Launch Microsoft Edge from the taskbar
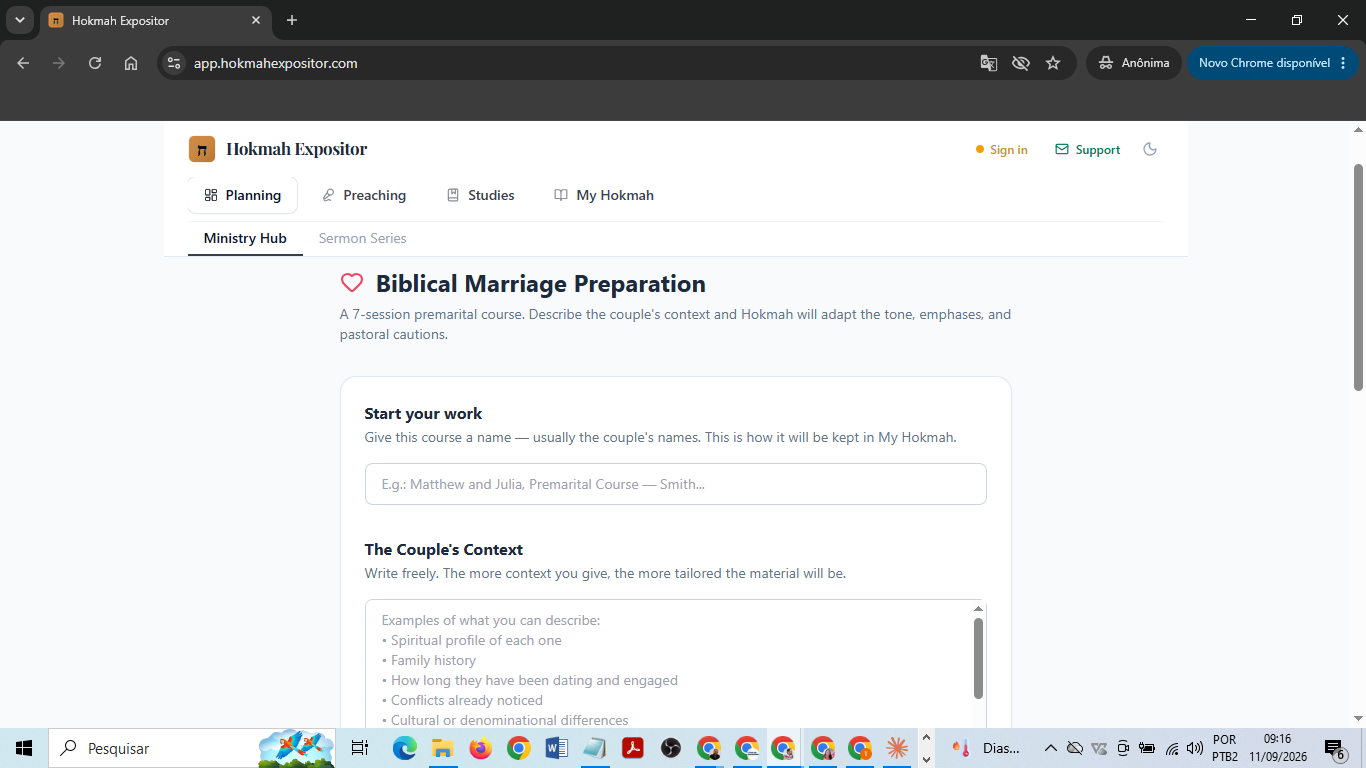This screenshot has height=768, width=1366. pyautogui.click(x=405, y=748)
